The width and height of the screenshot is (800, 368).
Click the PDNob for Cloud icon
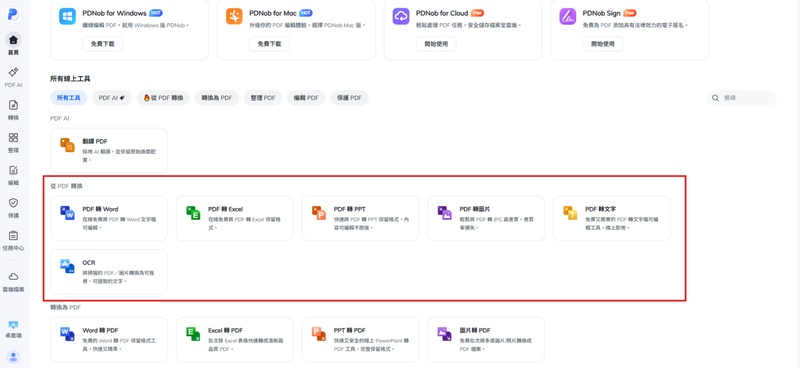(401, 16)
